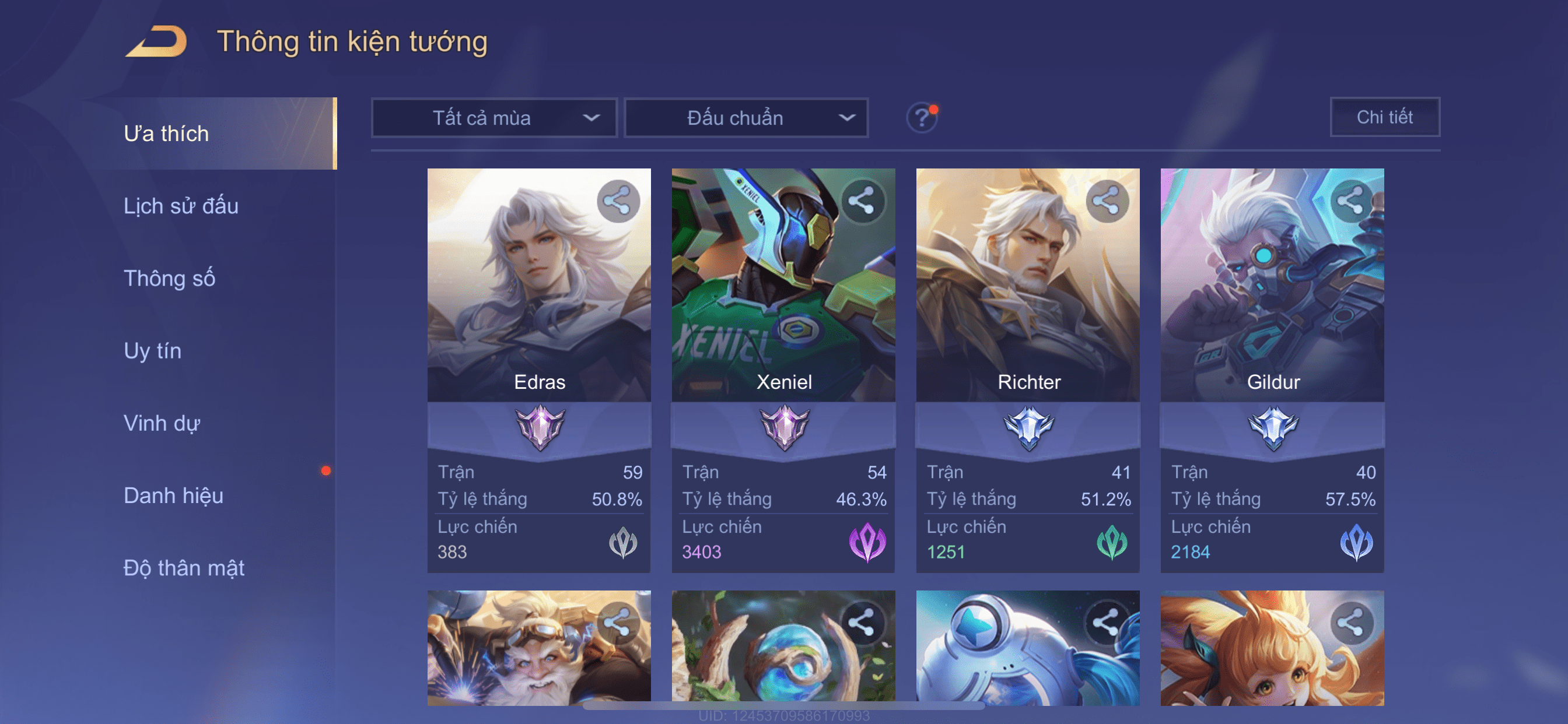
Task: Click the Chi tiết button
Action: tap(1384, 117)
